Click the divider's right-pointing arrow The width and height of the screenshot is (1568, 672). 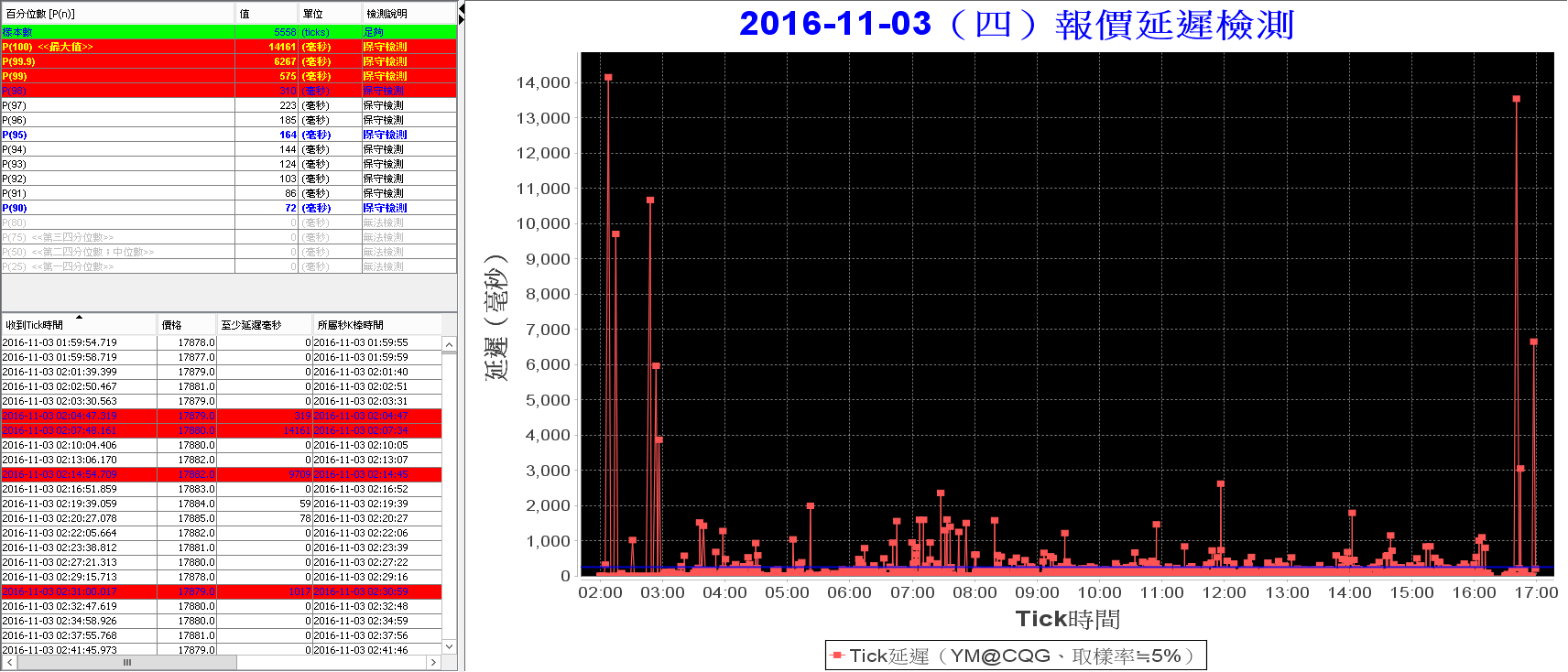pos(462,20)
